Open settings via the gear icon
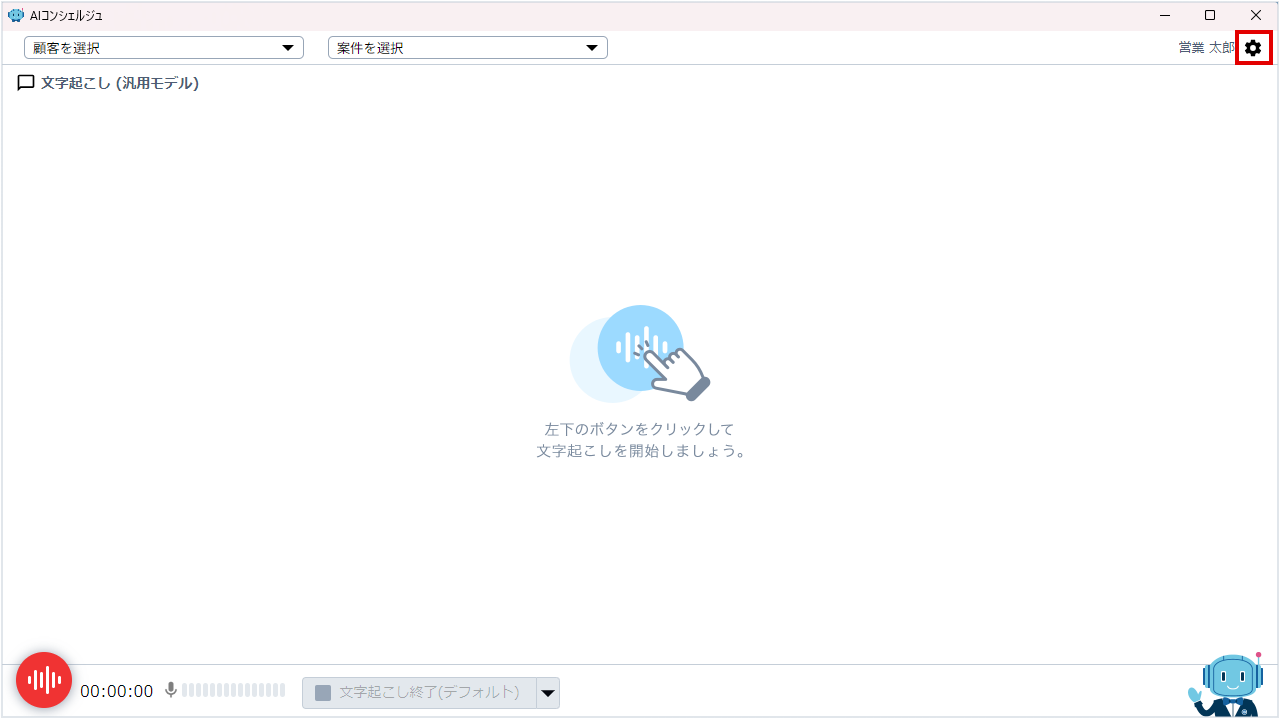Viewport: 1280px width, 719px height. click(x=1253, y=48)
